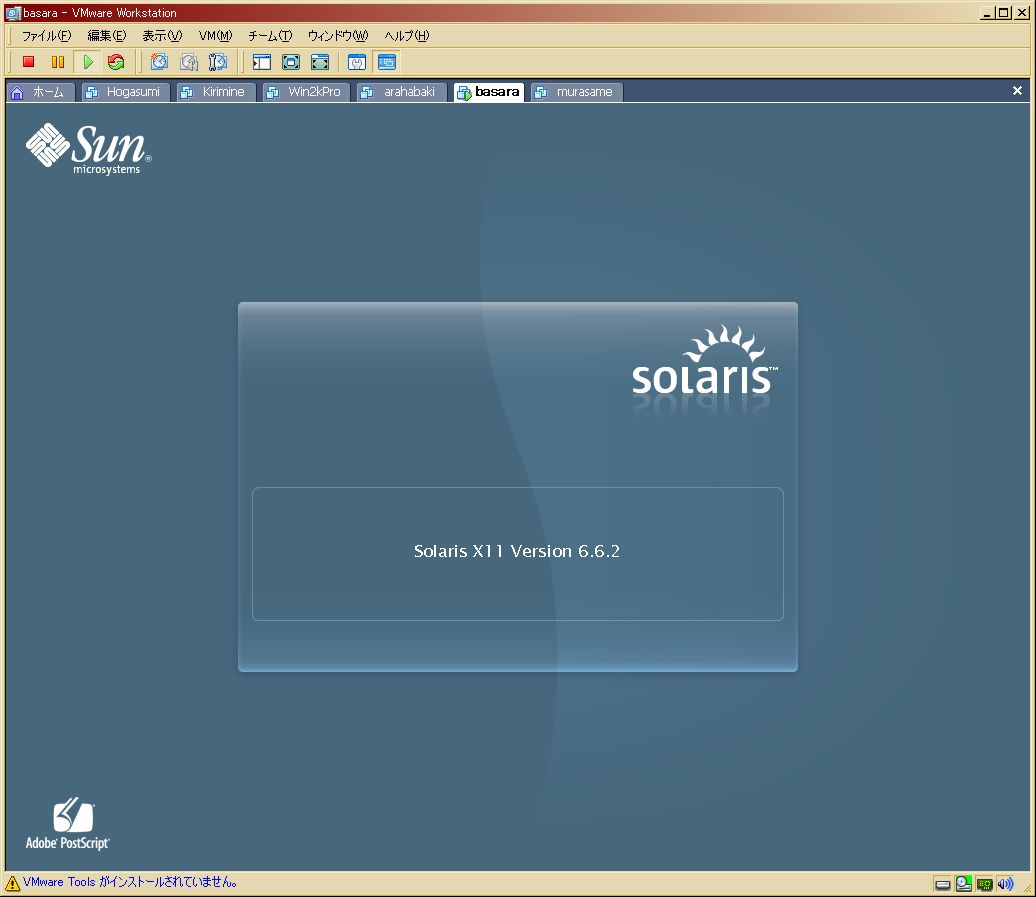The image size is (1036, 897).
Task: Open the snapshot manager icon
Action: 218,62
